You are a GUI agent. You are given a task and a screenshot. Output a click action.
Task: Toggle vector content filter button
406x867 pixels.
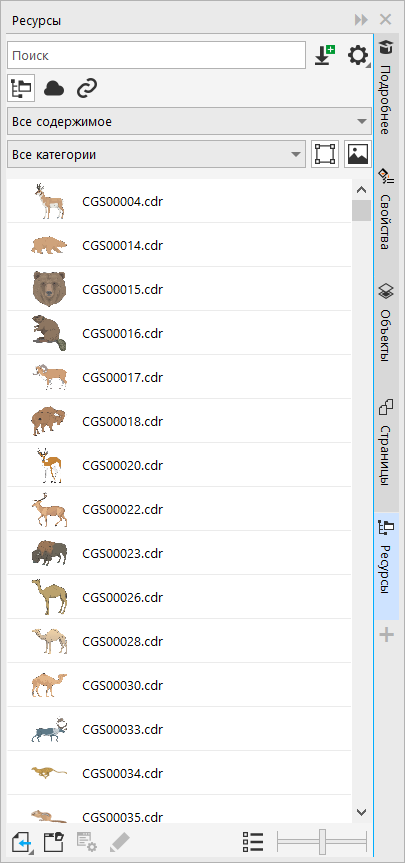[x=325, y=154]
